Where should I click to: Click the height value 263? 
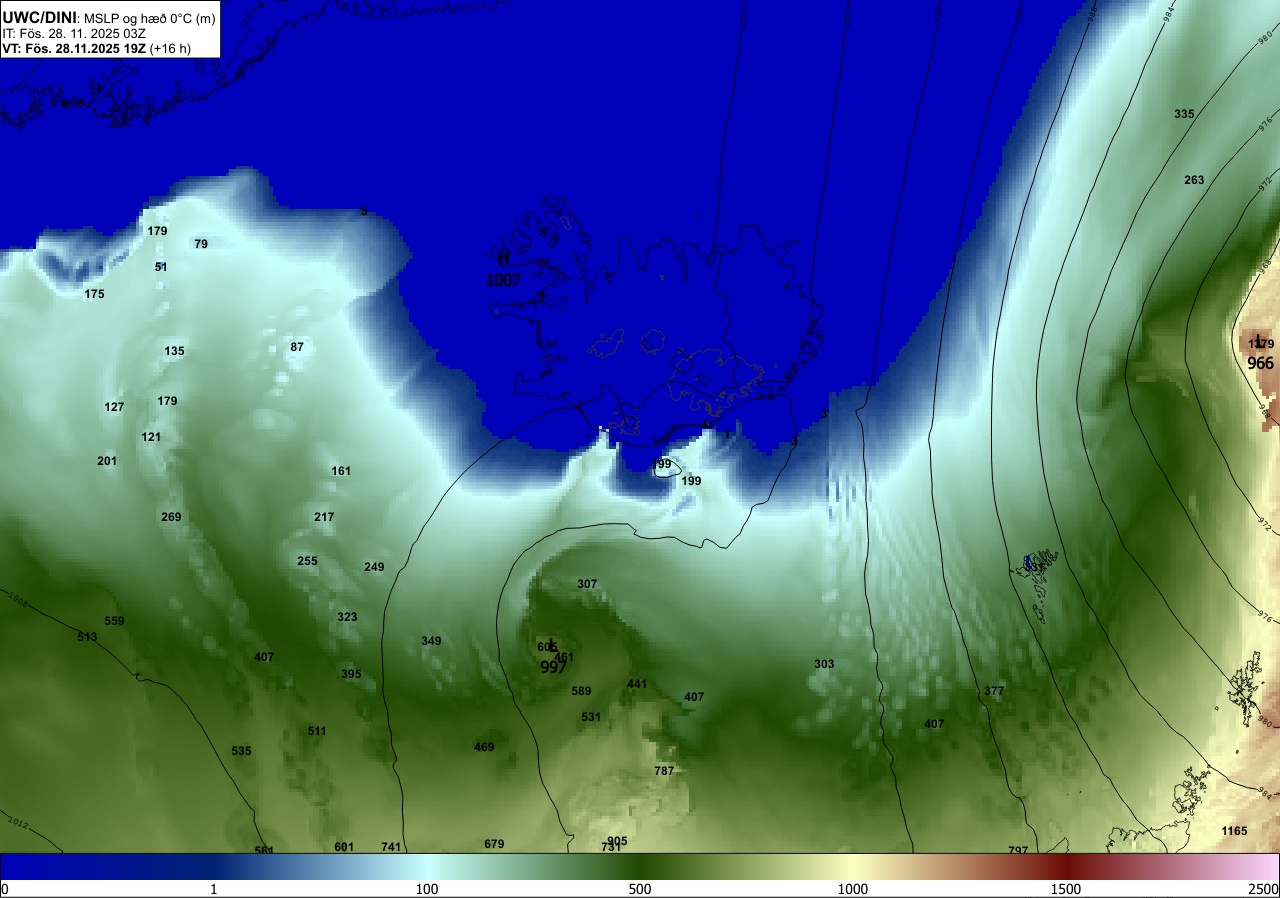[1194, 180]
